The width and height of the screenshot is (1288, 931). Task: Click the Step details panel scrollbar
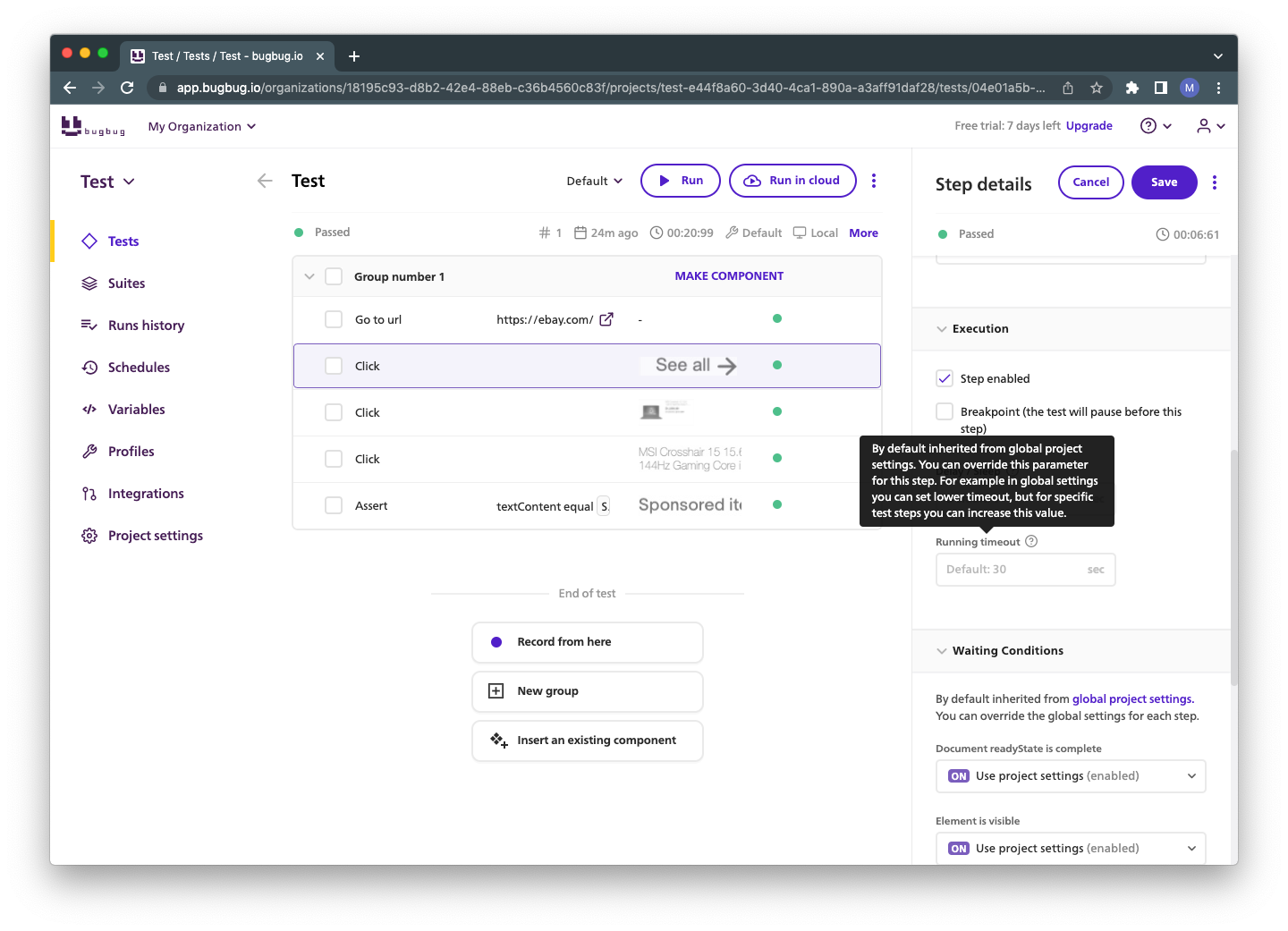(x=1234, y=567)
